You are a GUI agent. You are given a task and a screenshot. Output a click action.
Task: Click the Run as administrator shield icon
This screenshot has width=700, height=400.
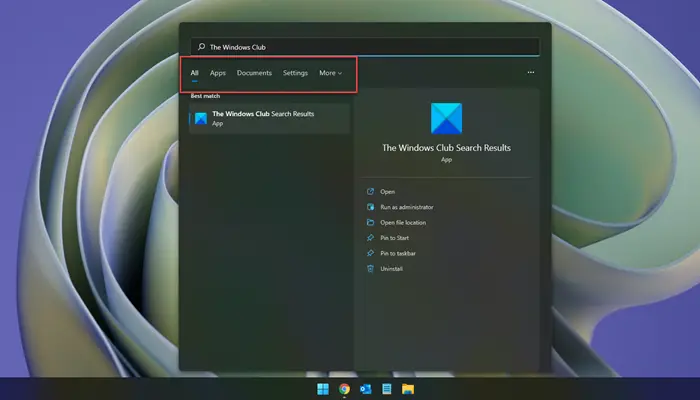click(x=370, y=207)
